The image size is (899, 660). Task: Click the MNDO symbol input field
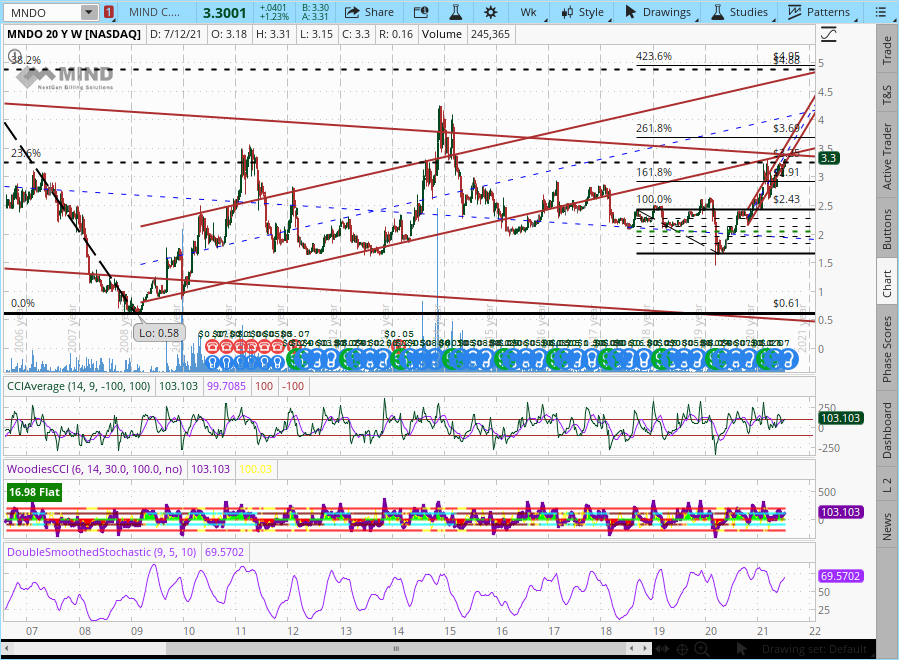coord(42,12)
